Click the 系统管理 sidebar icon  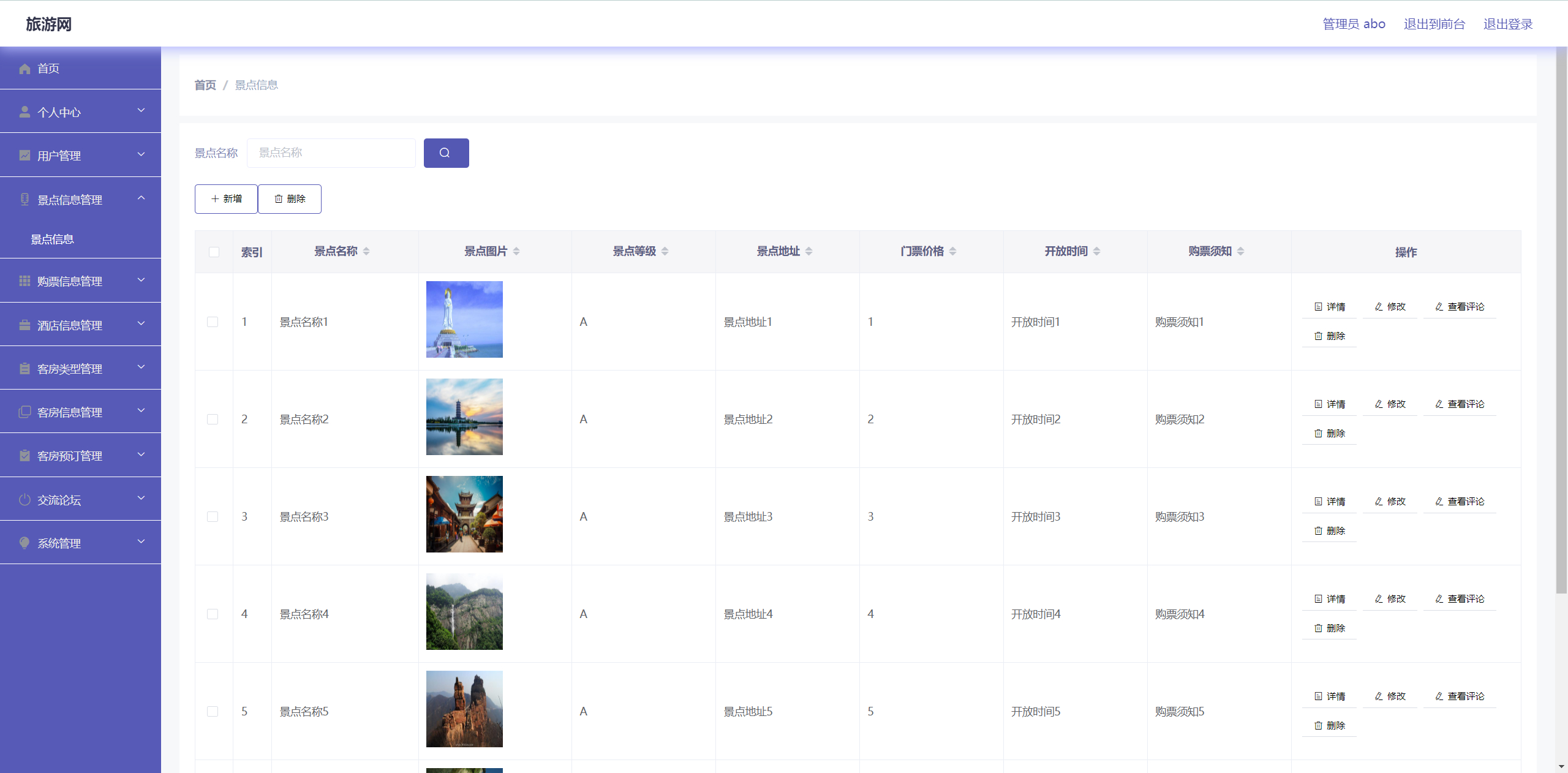[x=24, y=543]
